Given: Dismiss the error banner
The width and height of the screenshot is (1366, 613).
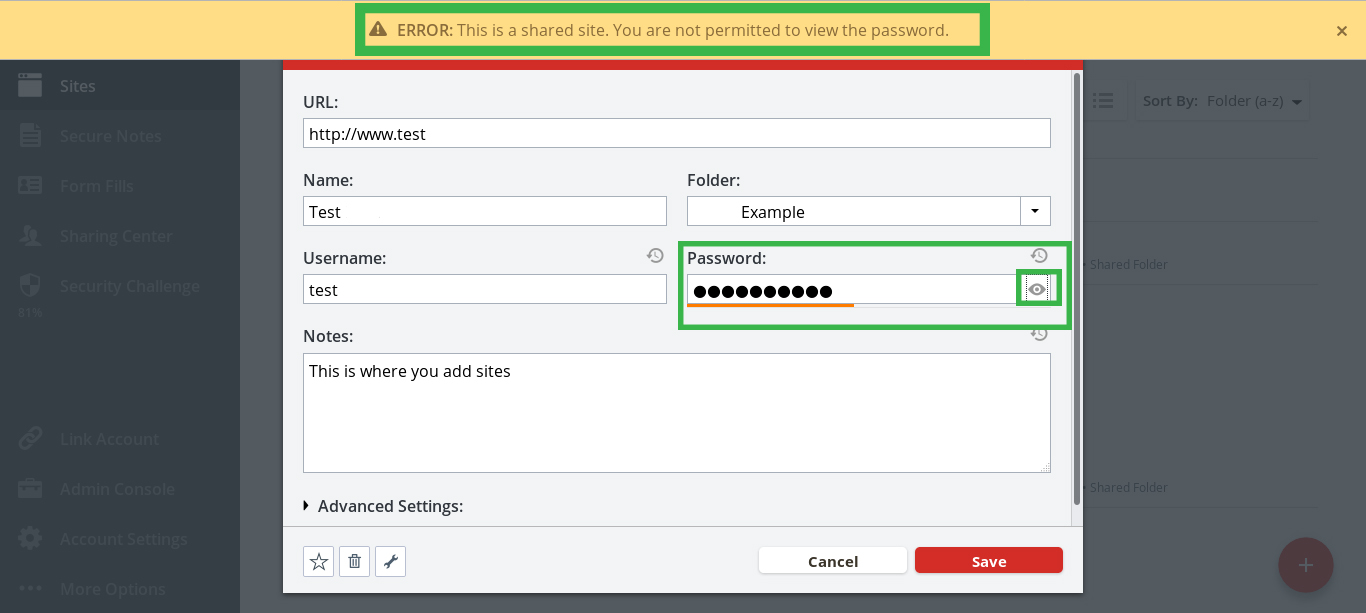Looking at the screenshot, I should [1341, 31].
